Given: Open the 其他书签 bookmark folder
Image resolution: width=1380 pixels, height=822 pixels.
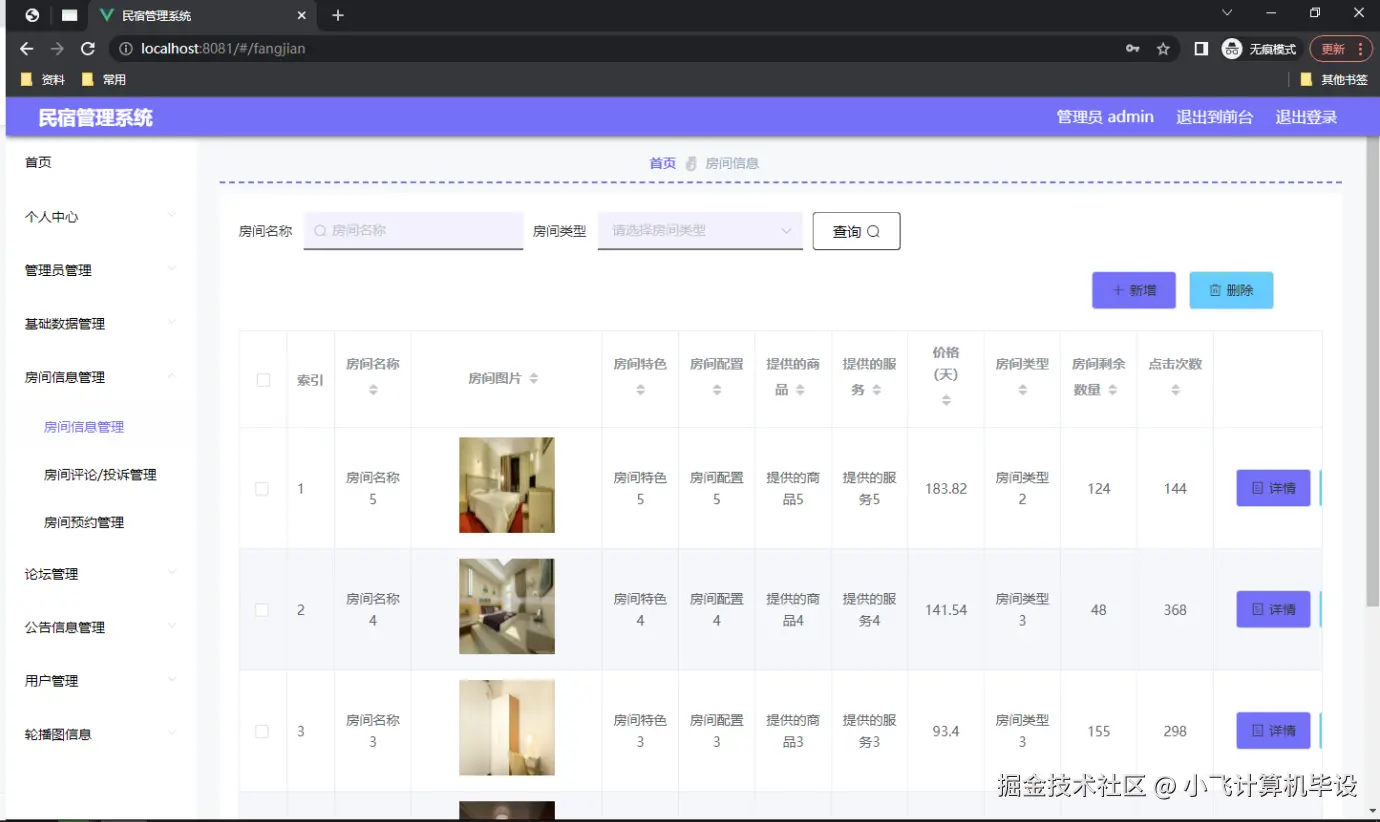Looking at the screenshot, I should coord(1334,79).
